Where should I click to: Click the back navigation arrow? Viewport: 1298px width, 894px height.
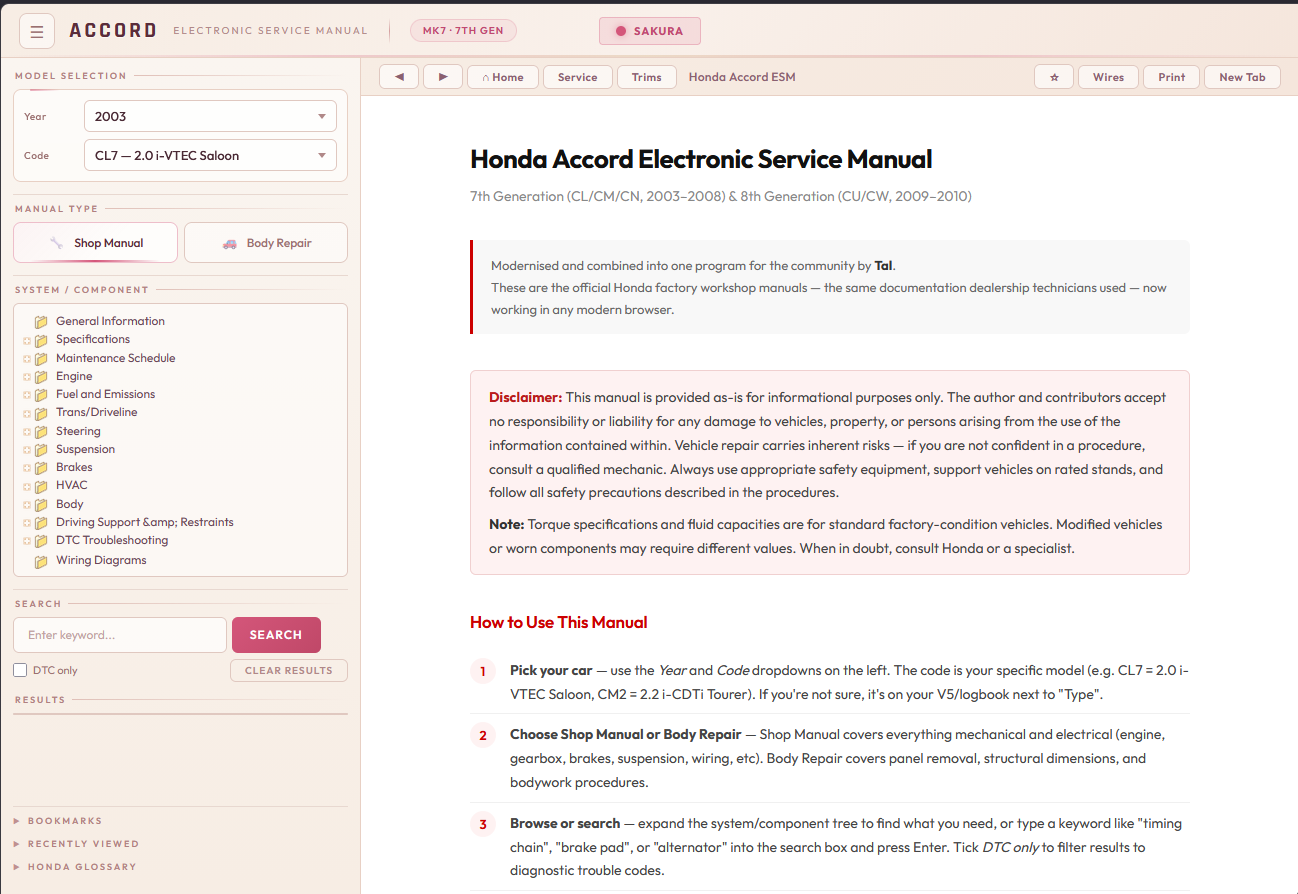coord(399,77)
